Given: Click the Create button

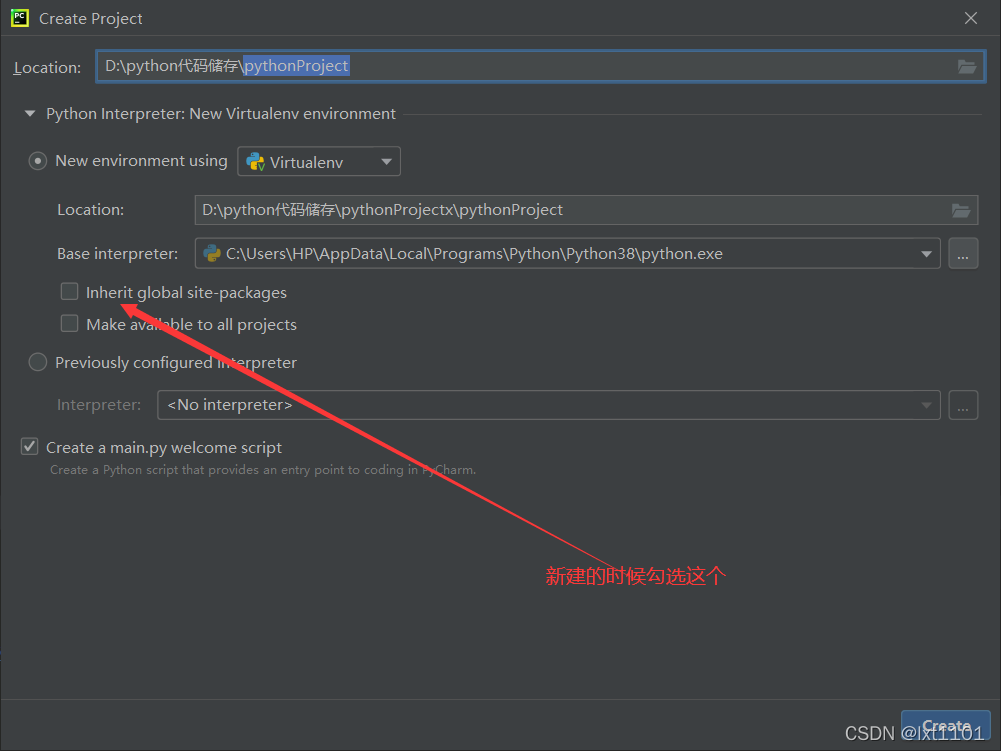Looking at the screenshot, I should [x=945, y=726].
